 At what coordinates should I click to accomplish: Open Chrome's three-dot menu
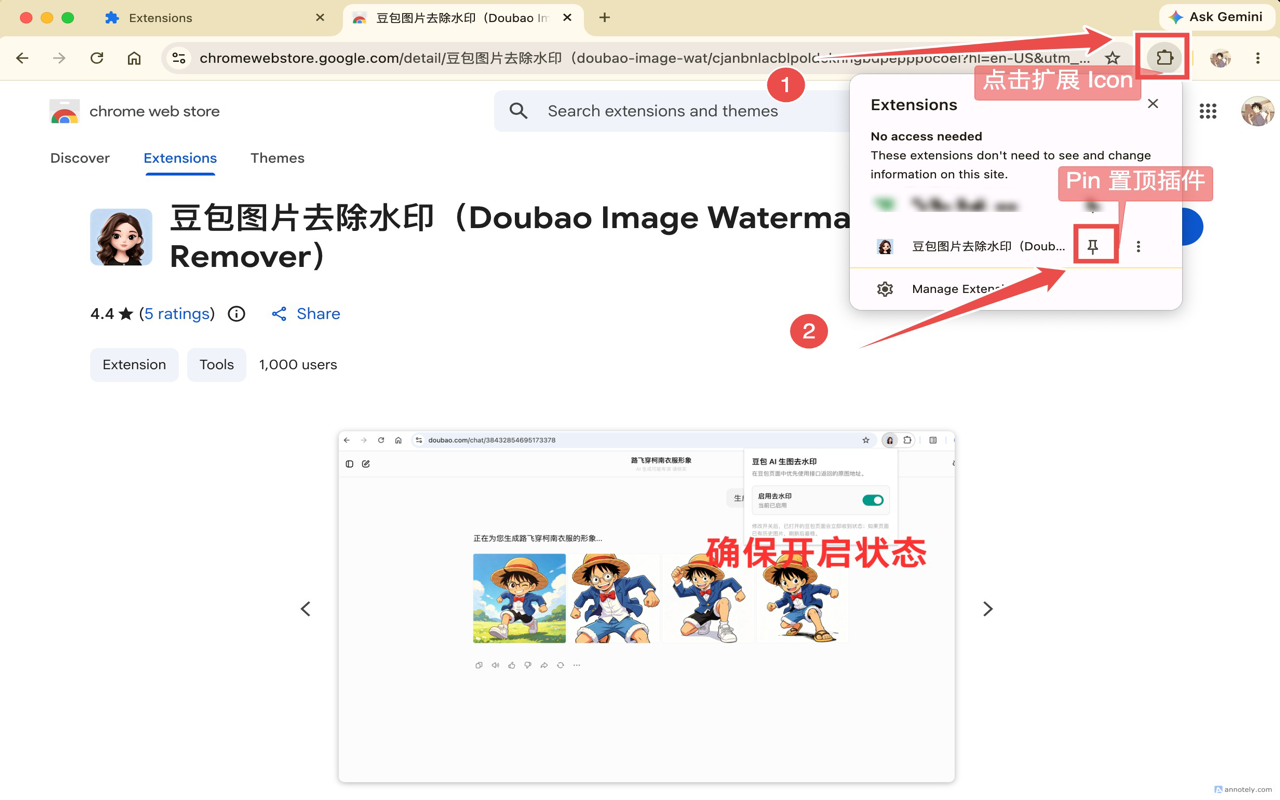point(1258,58)
